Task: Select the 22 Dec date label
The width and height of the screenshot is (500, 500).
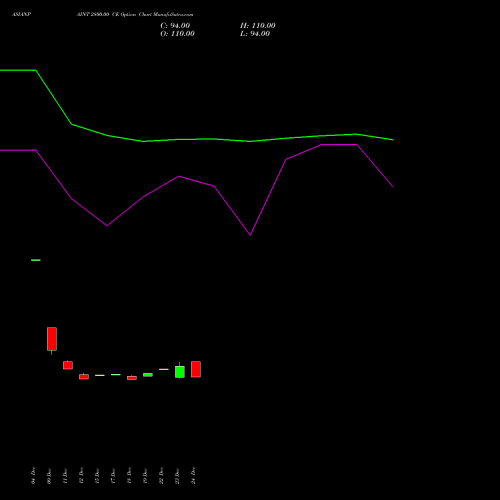Action: coord(161,475)
